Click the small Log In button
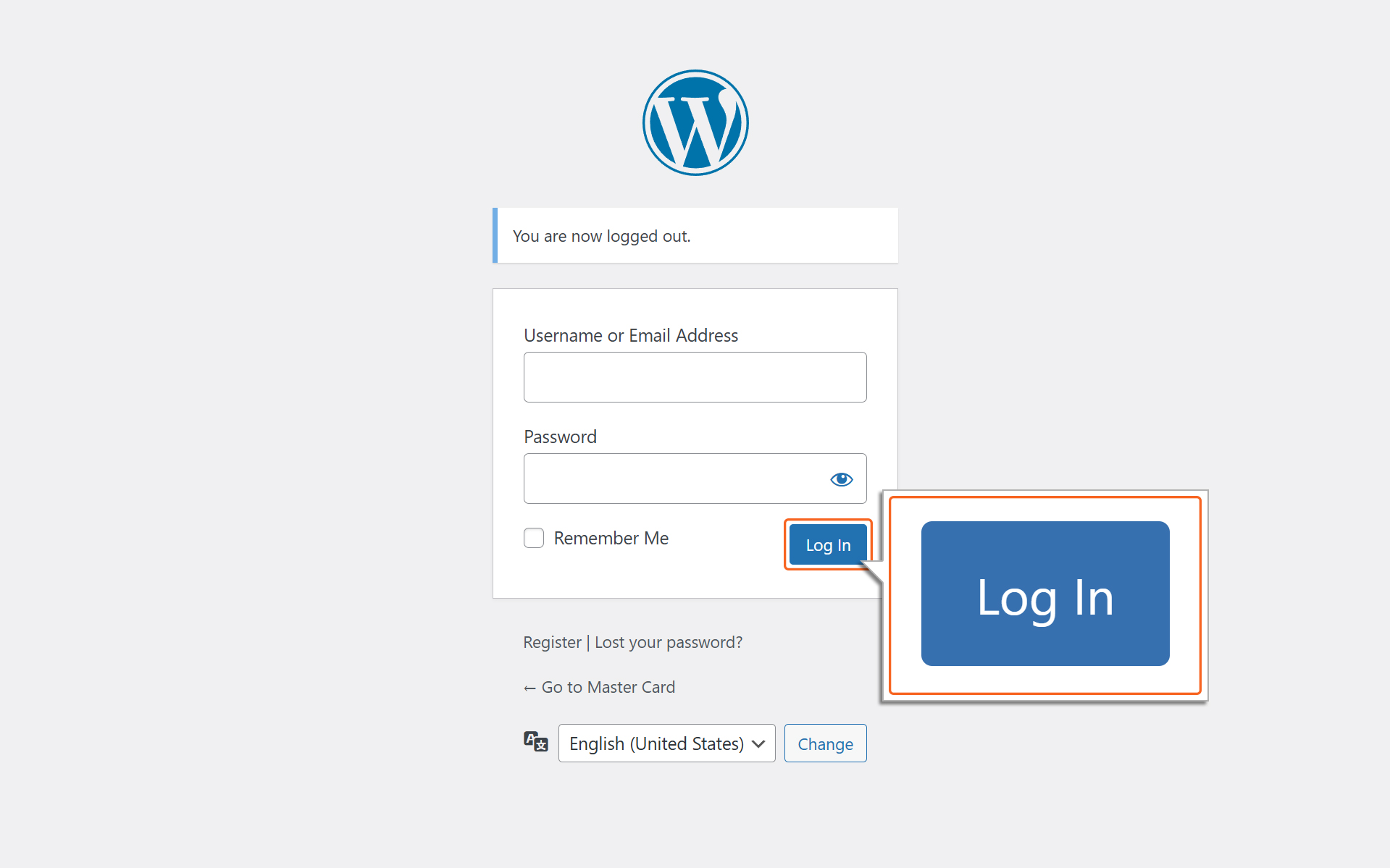Image resolution: width=1390 pixels, height=868 pixels. click(828, 544)
